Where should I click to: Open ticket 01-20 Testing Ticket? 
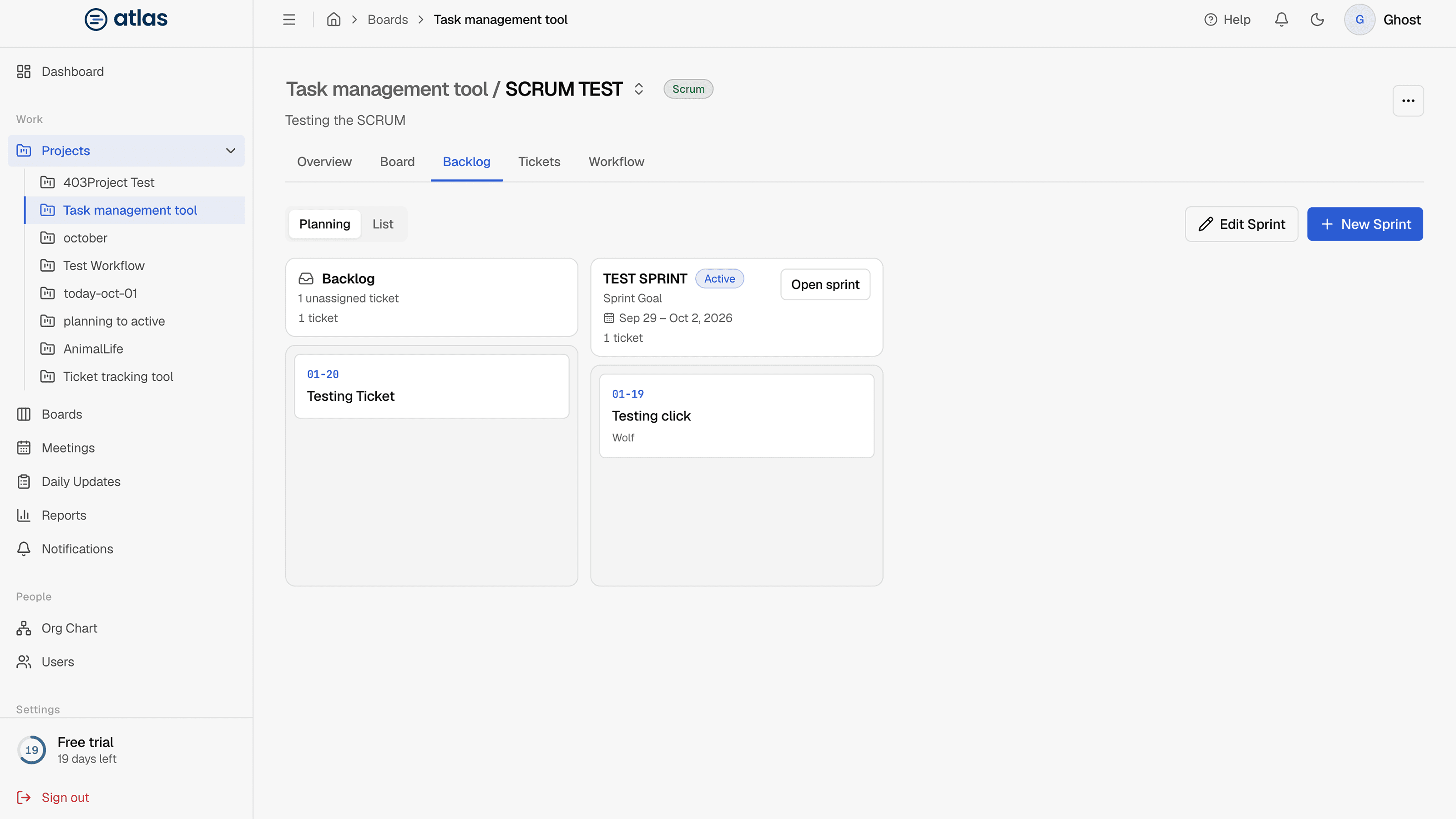[x=432, y=387]
